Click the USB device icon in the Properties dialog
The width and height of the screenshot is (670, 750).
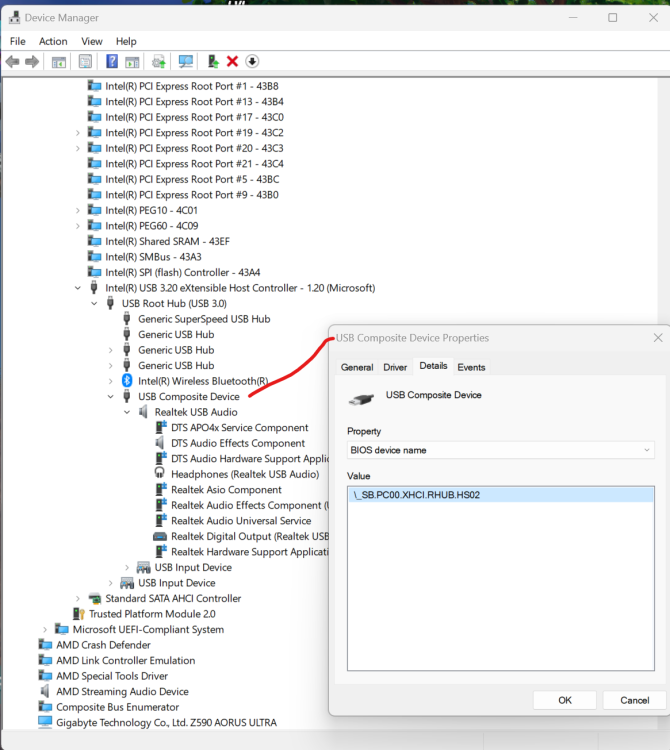(x=361, y=399)
